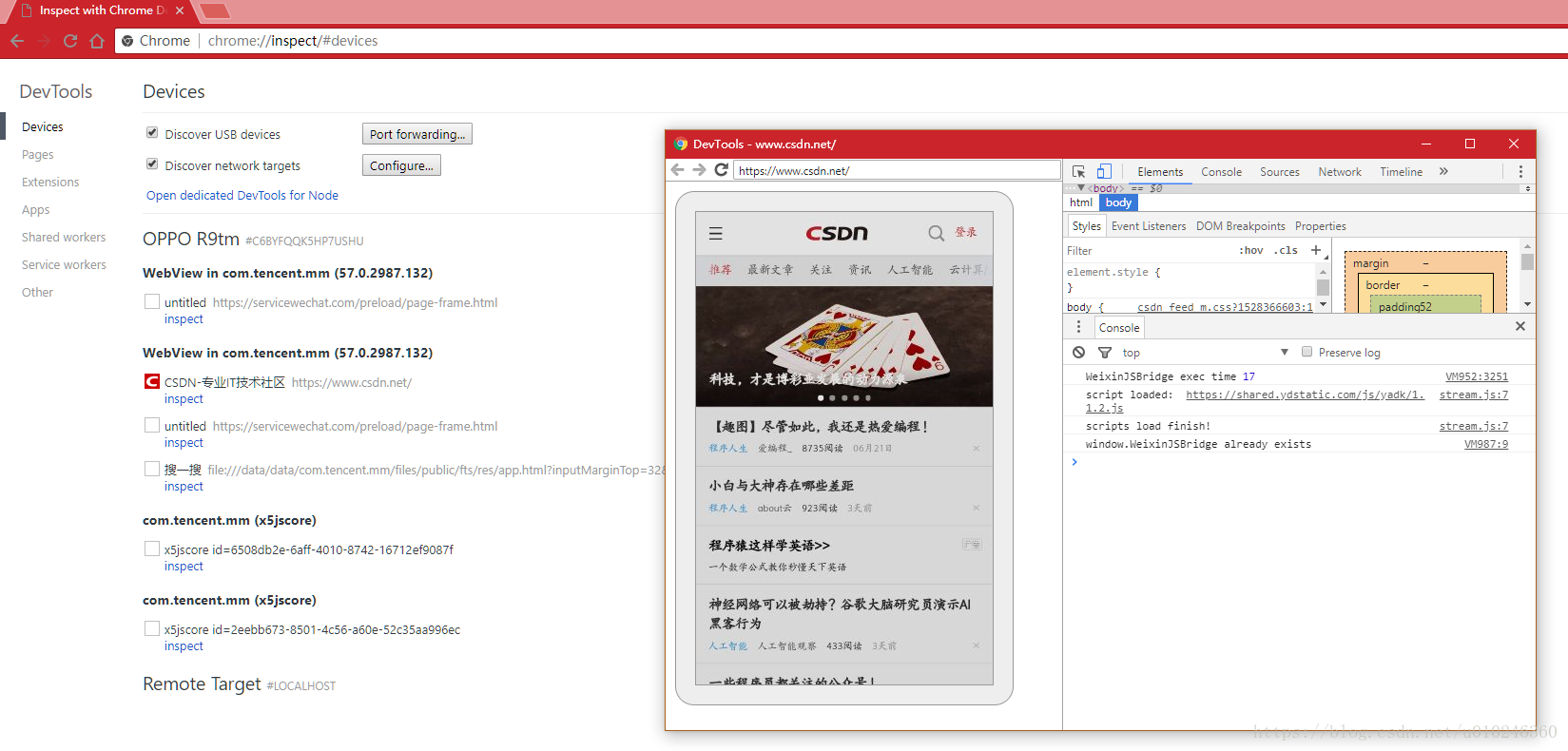Open DOM Breakpoints sidebar tab

(x=1240, y=226)
